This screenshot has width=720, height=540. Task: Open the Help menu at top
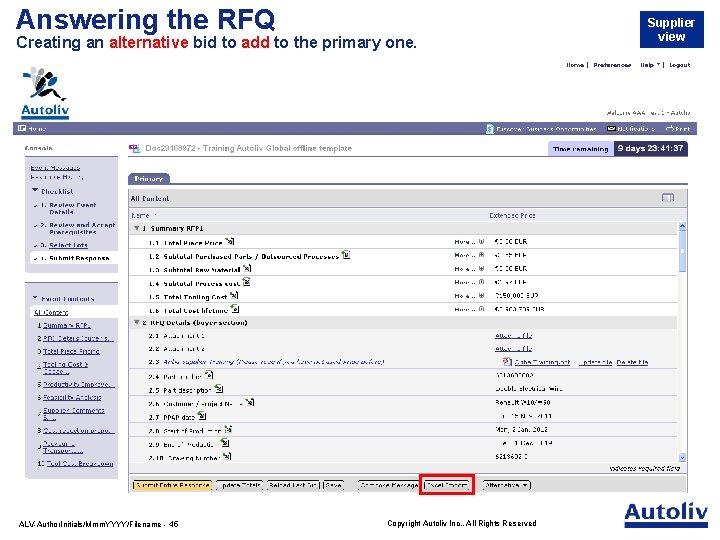coord(650,65)
